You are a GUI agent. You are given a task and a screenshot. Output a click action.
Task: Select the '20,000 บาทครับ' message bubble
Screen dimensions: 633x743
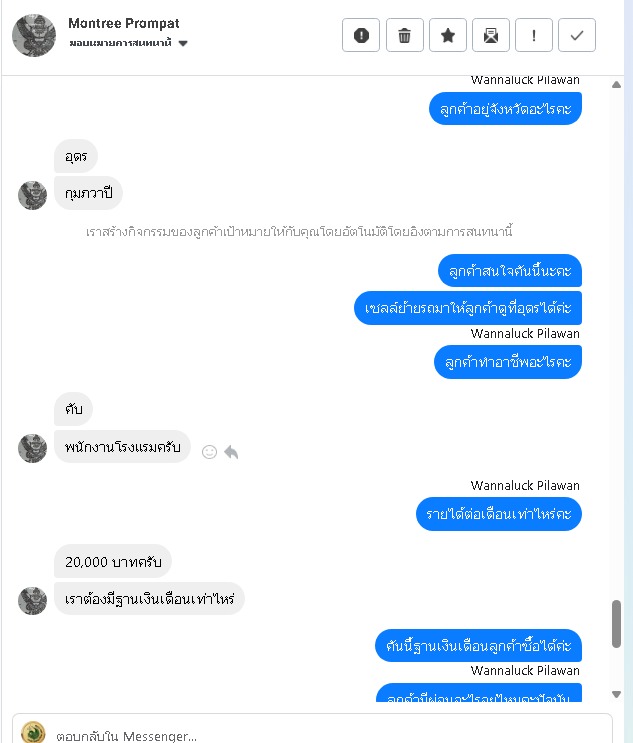pos(113,562)
